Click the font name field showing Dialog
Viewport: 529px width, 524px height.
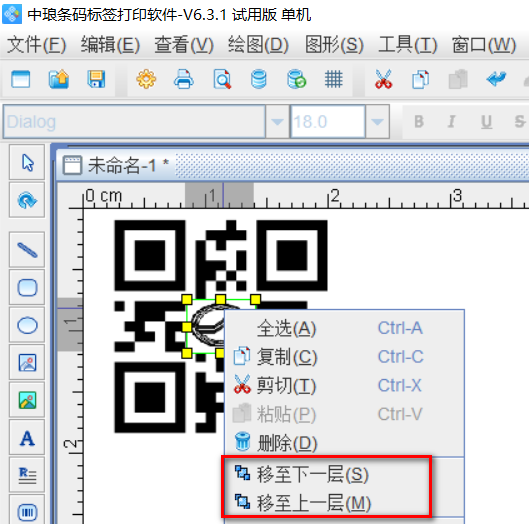[x=134, y=121]
